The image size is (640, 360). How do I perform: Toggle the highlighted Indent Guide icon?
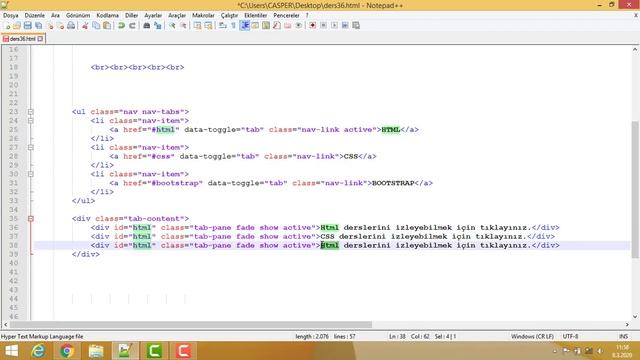click(244, 25)
